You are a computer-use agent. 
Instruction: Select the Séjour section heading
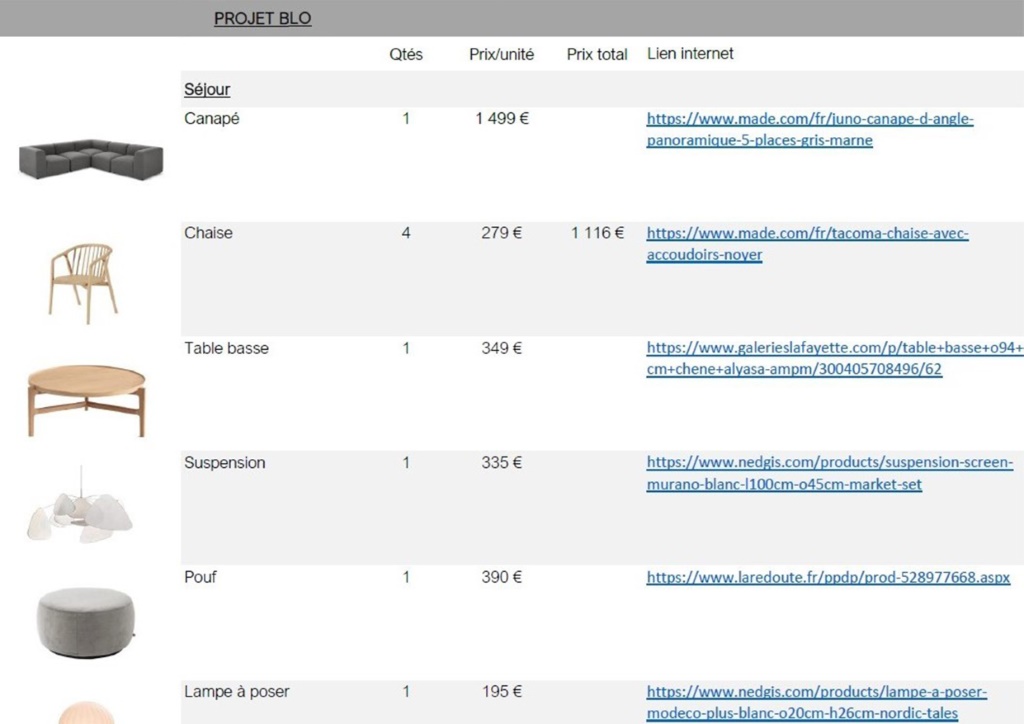(207, 89)
